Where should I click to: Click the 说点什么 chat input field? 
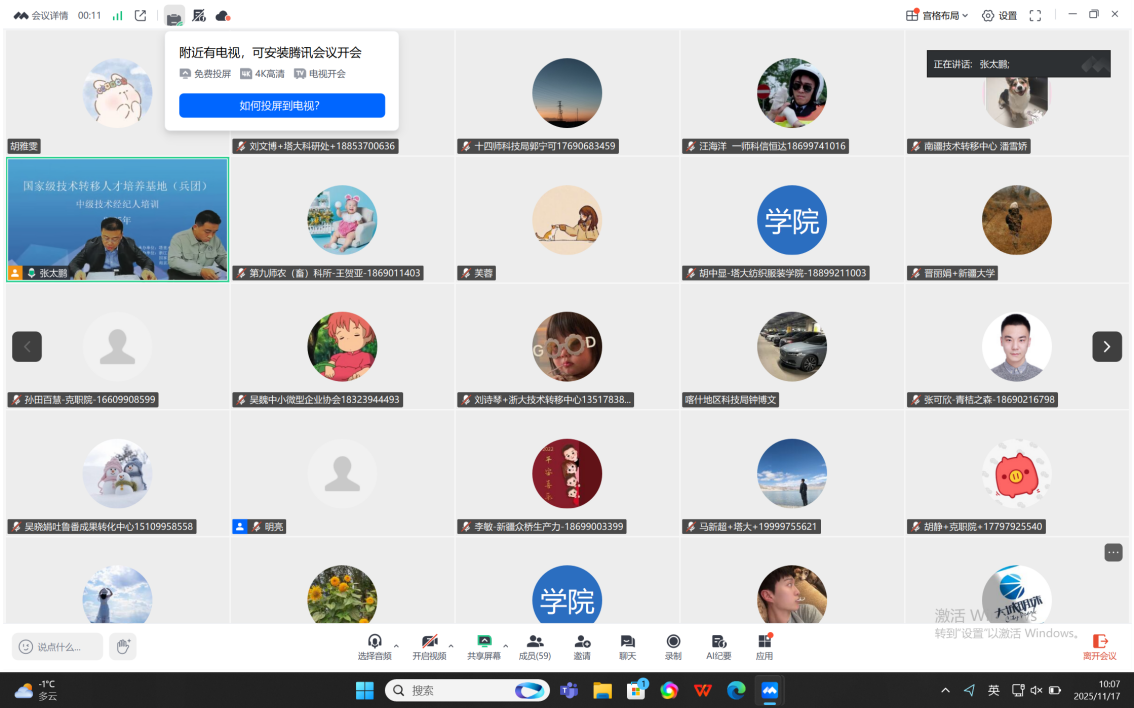(58, 647)
